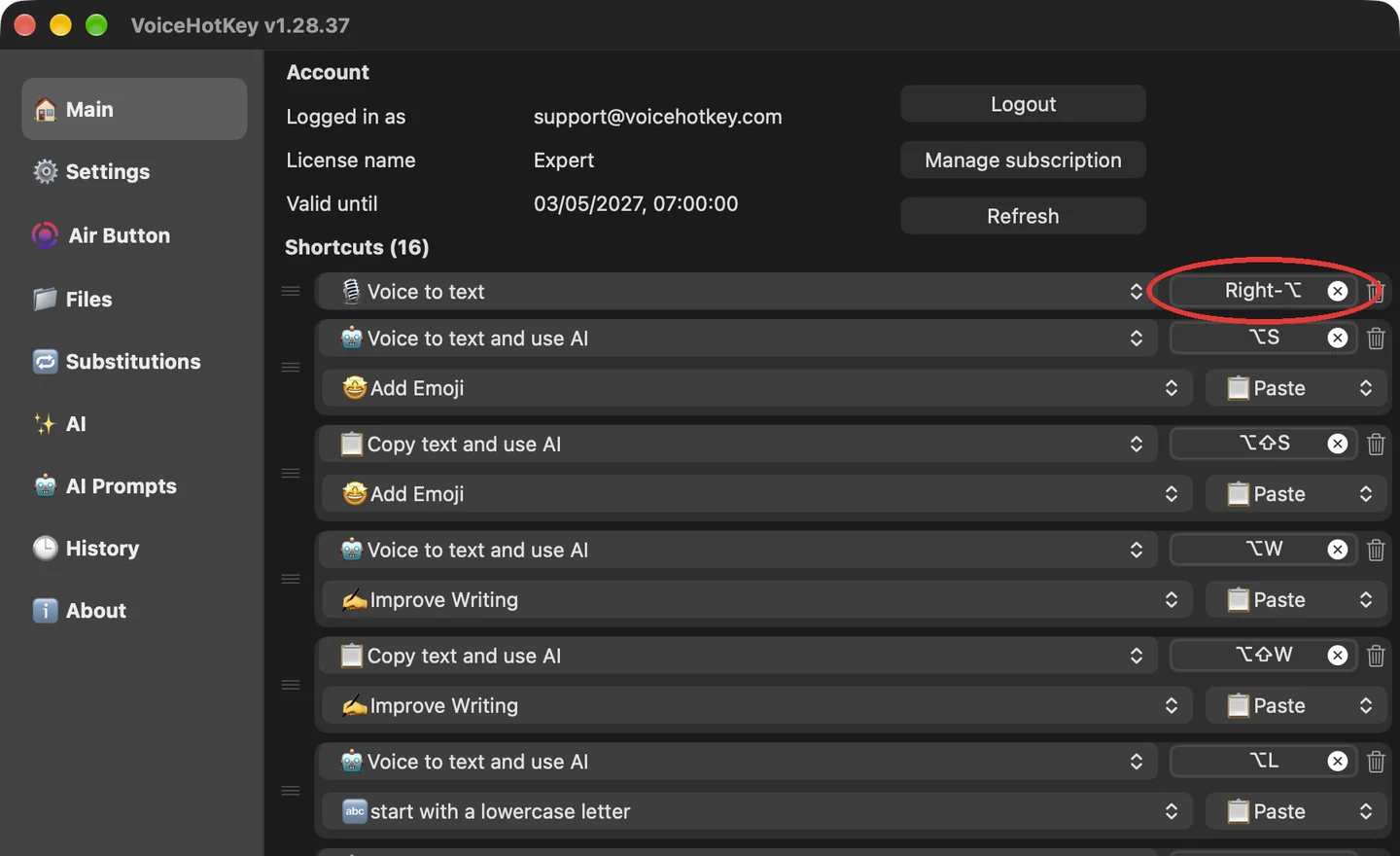Open start with a lowercase letter dropdown

point(755,811)
